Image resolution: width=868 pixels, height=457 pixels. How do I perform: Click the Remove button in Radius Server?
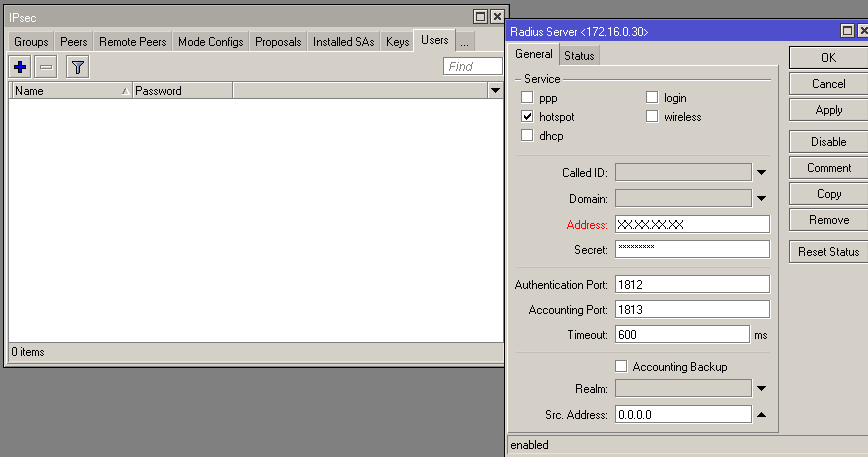(828, 220)
